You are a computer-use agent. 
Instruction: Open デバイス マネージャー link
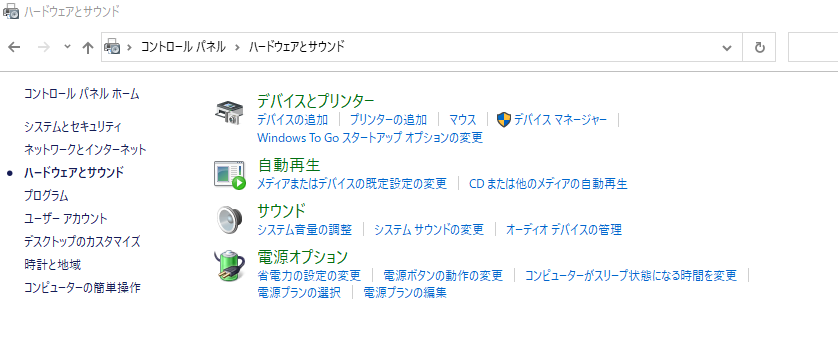[560, 120]
